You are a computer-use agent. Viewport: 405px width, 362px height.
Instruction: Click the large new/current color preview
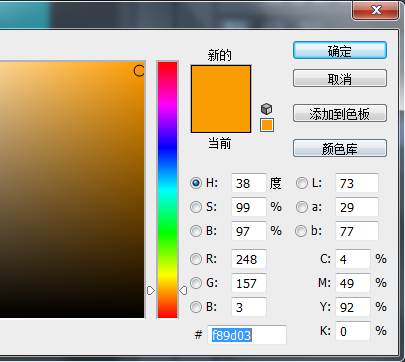pyautogui.click(x=221, y=99)
